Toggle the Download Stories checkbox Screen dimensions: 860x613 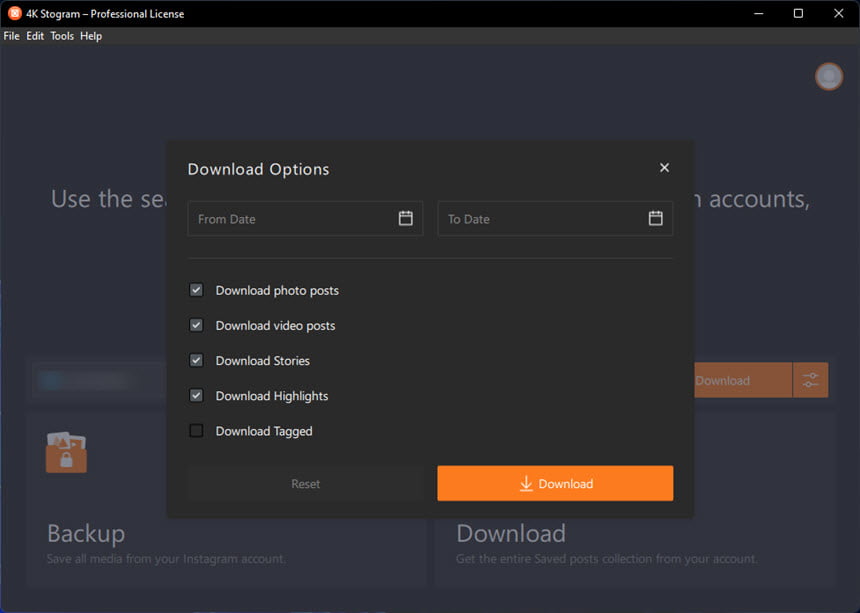pyautogui.click(x=196, y=360)
